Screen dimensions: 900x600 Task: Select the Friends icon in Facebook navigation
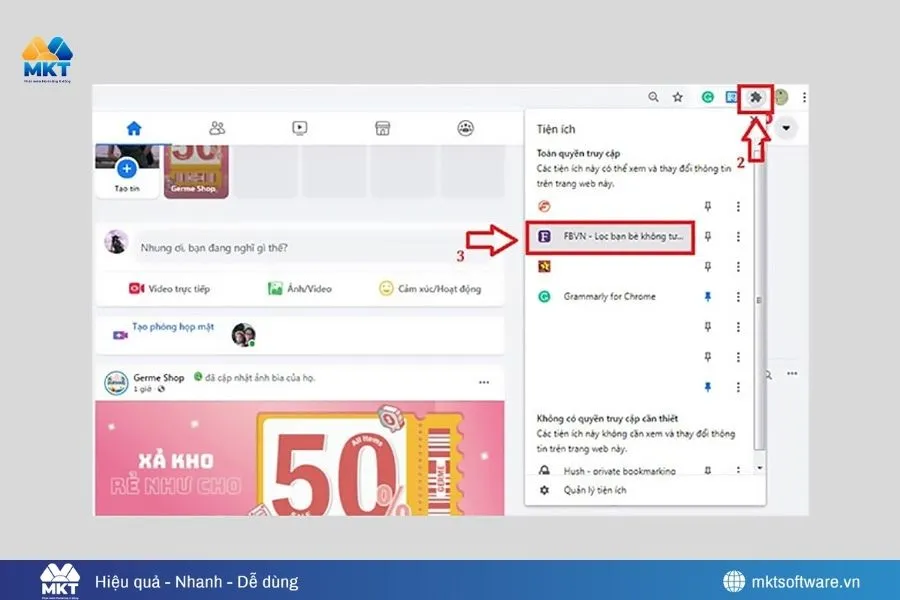pos(218,128)
